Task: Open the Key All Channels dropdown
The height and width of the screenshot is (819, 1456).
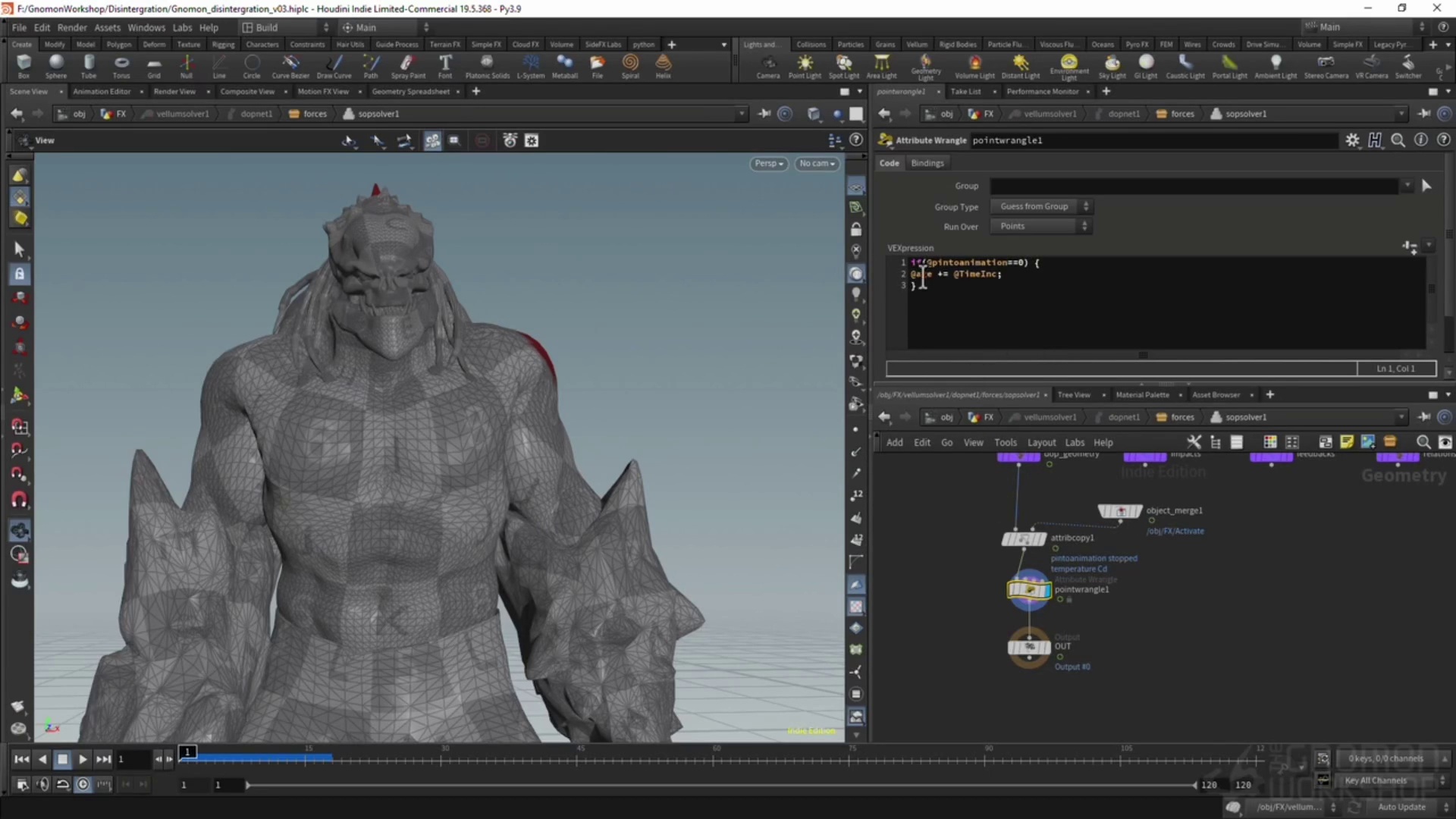Action: tap(1394, 780)
